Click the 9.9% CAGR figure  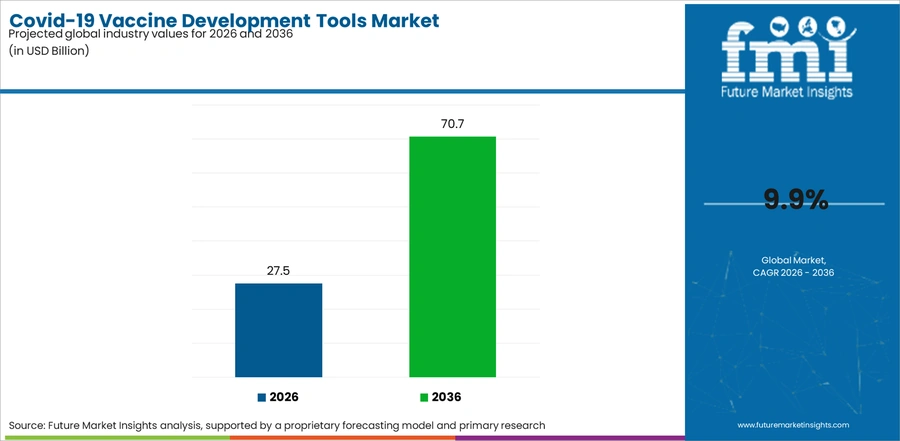[x=796, y=200]
